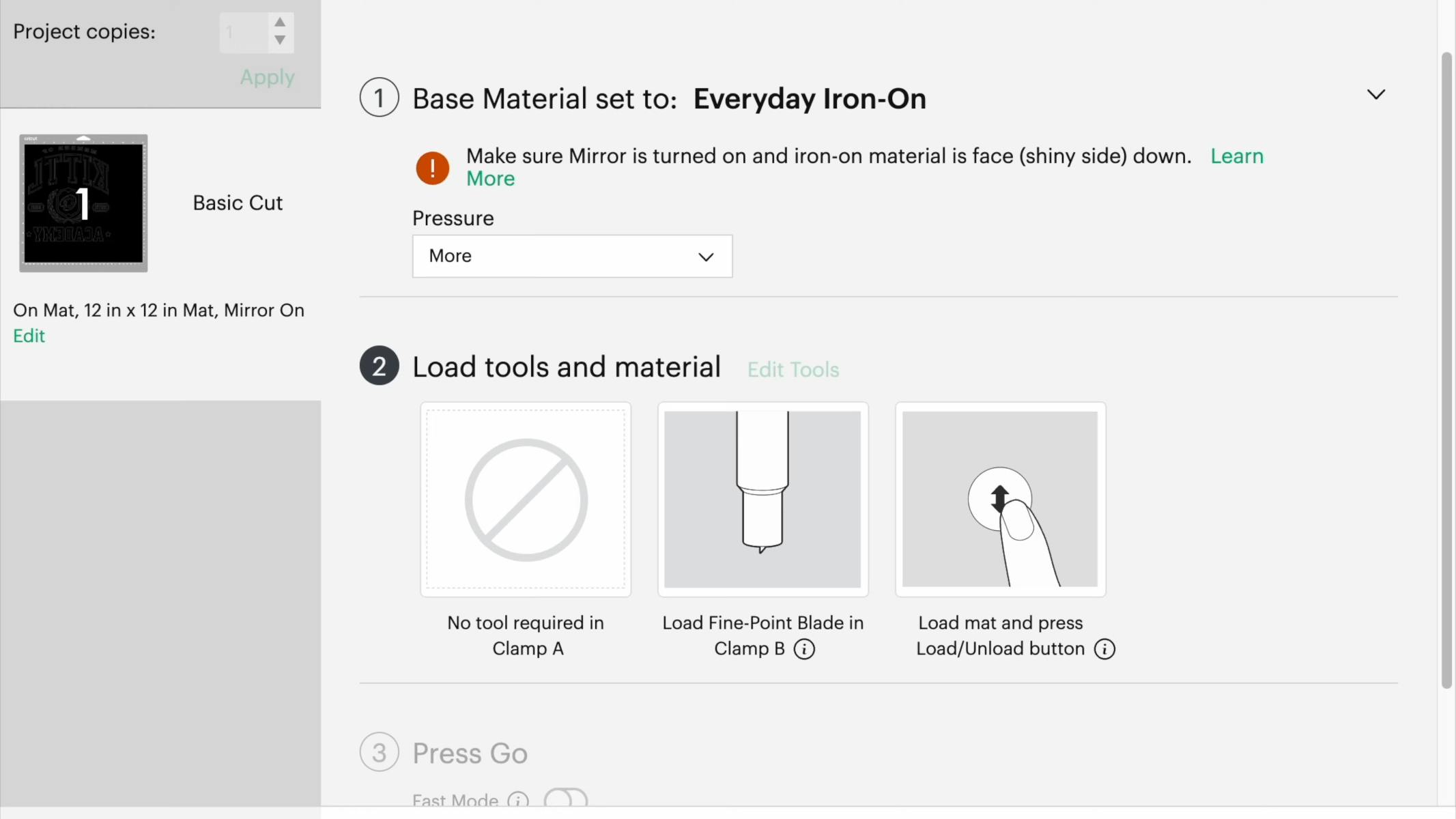
Task: Click Load/Unload button info icon
Action: [1104, 649]
